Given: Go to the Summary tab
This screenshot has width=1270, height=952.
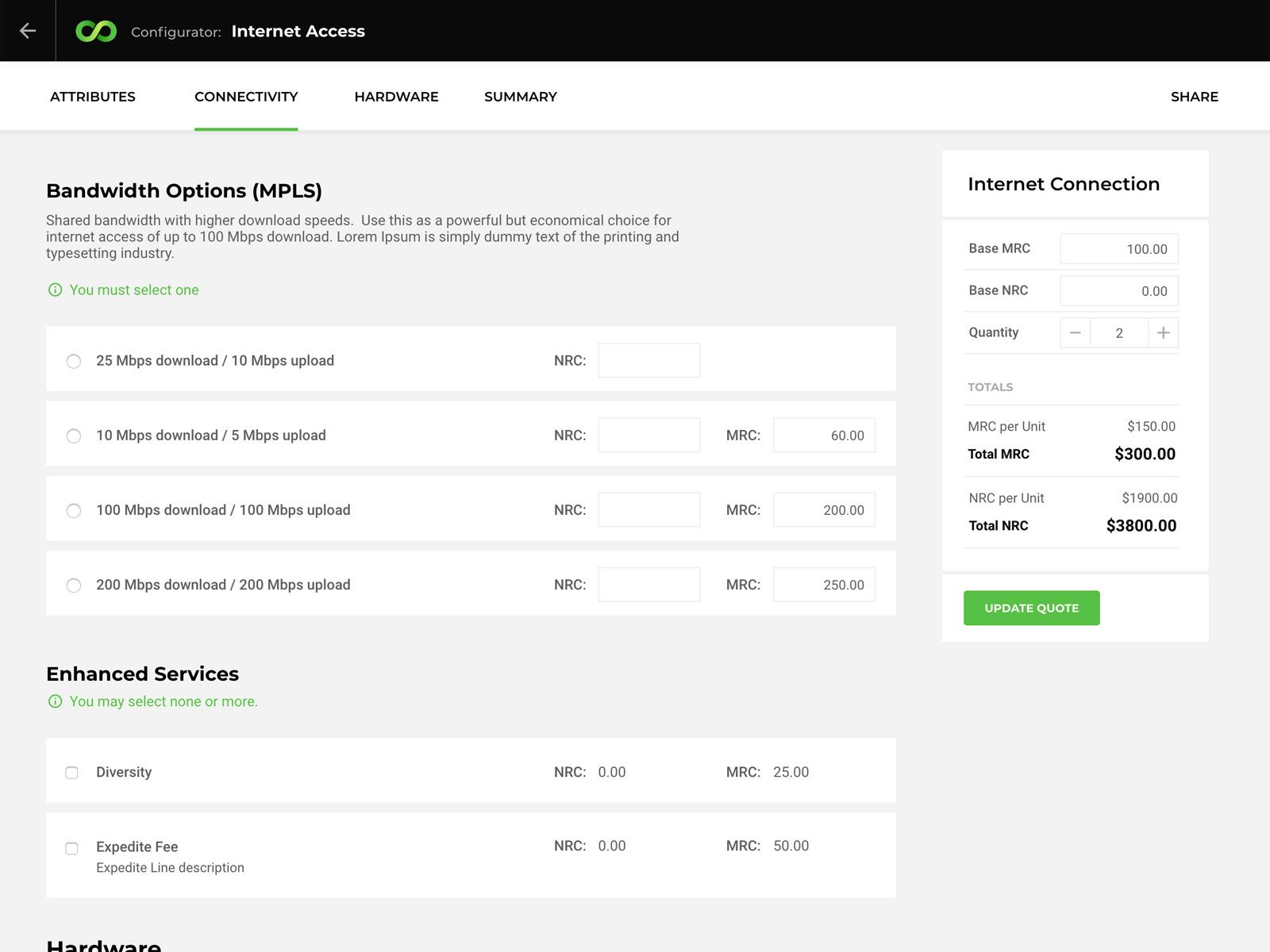Looking at the screenshot, I should (520, 96).
